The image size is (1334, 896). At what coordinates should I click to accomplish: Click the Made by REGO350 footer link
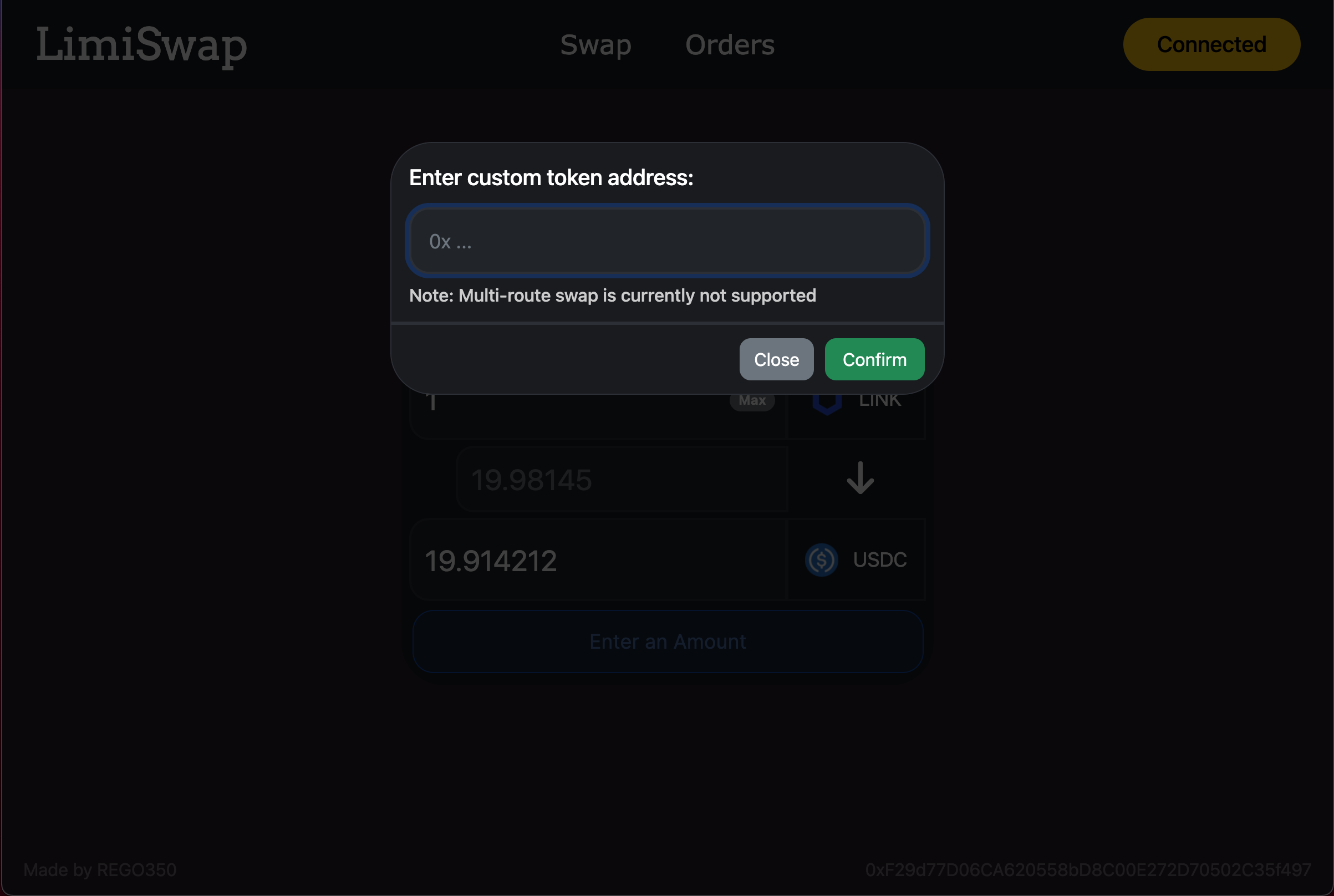(x=100, y=870)
